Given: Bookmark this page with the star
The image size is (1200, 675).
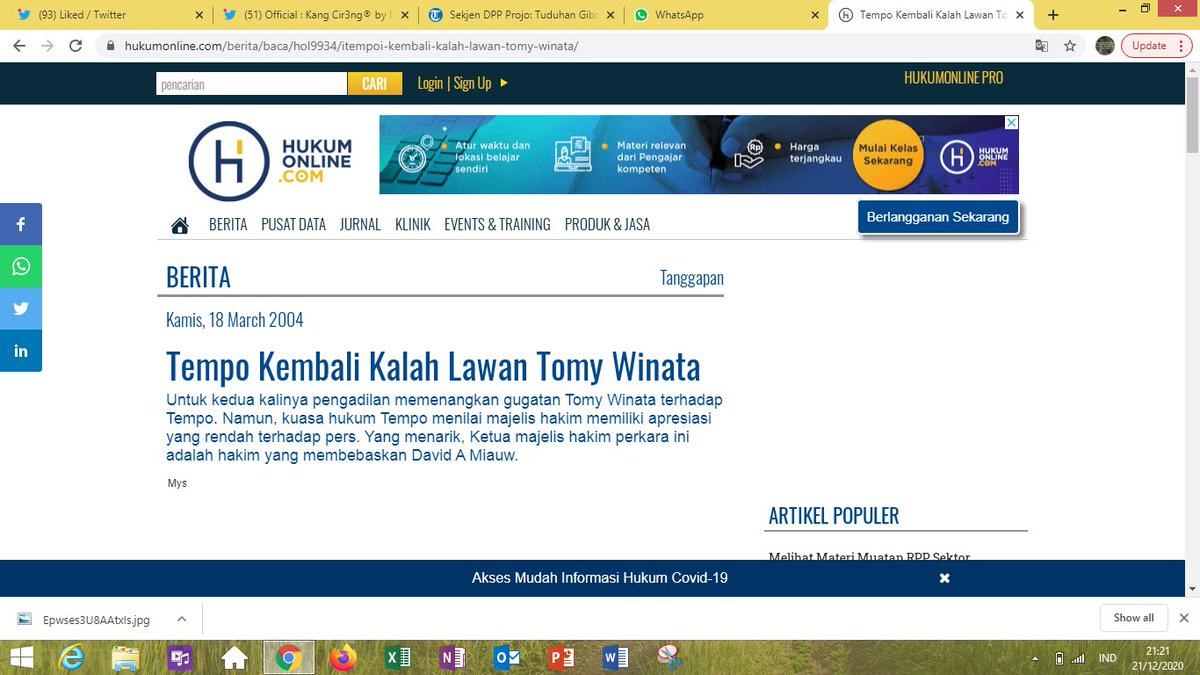Looking at the screenshot, I should pos(1070,46).
